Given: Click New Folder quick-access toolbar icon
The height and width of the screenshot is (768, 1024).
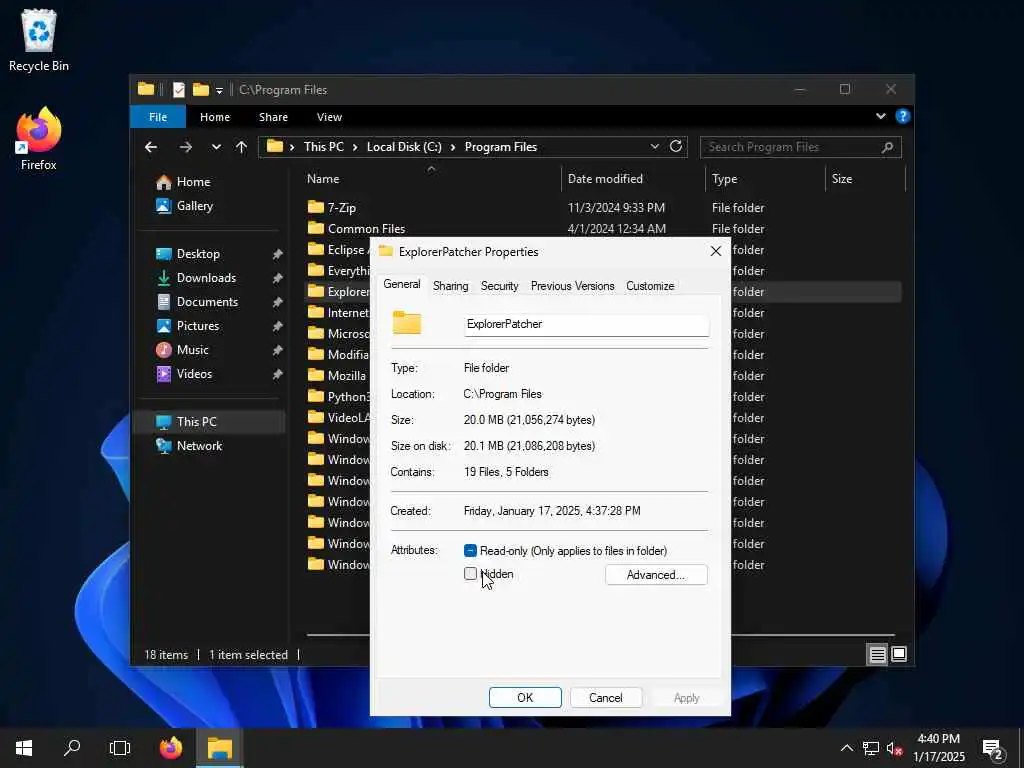Looking at the screenshot, I should tap(200, 89).
